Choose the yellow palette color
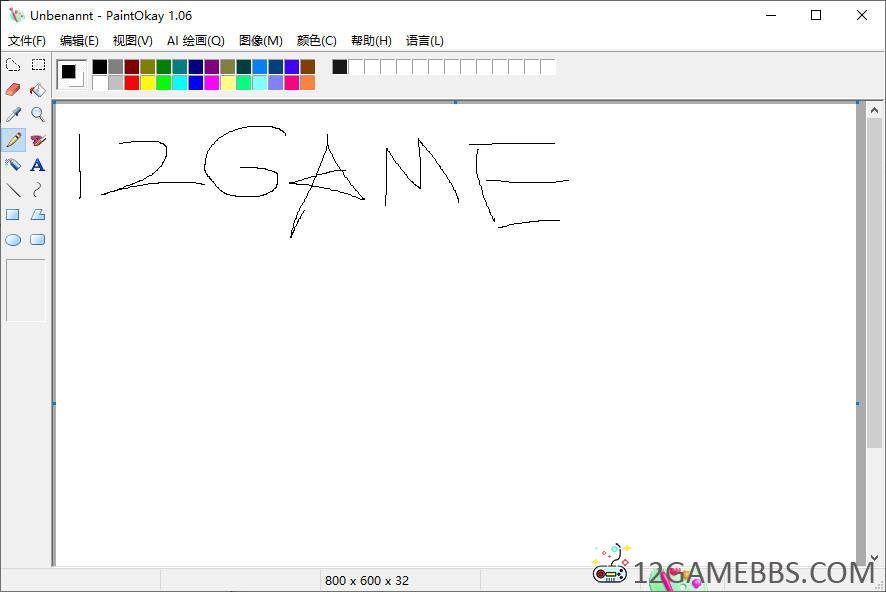 click(148, 83)
